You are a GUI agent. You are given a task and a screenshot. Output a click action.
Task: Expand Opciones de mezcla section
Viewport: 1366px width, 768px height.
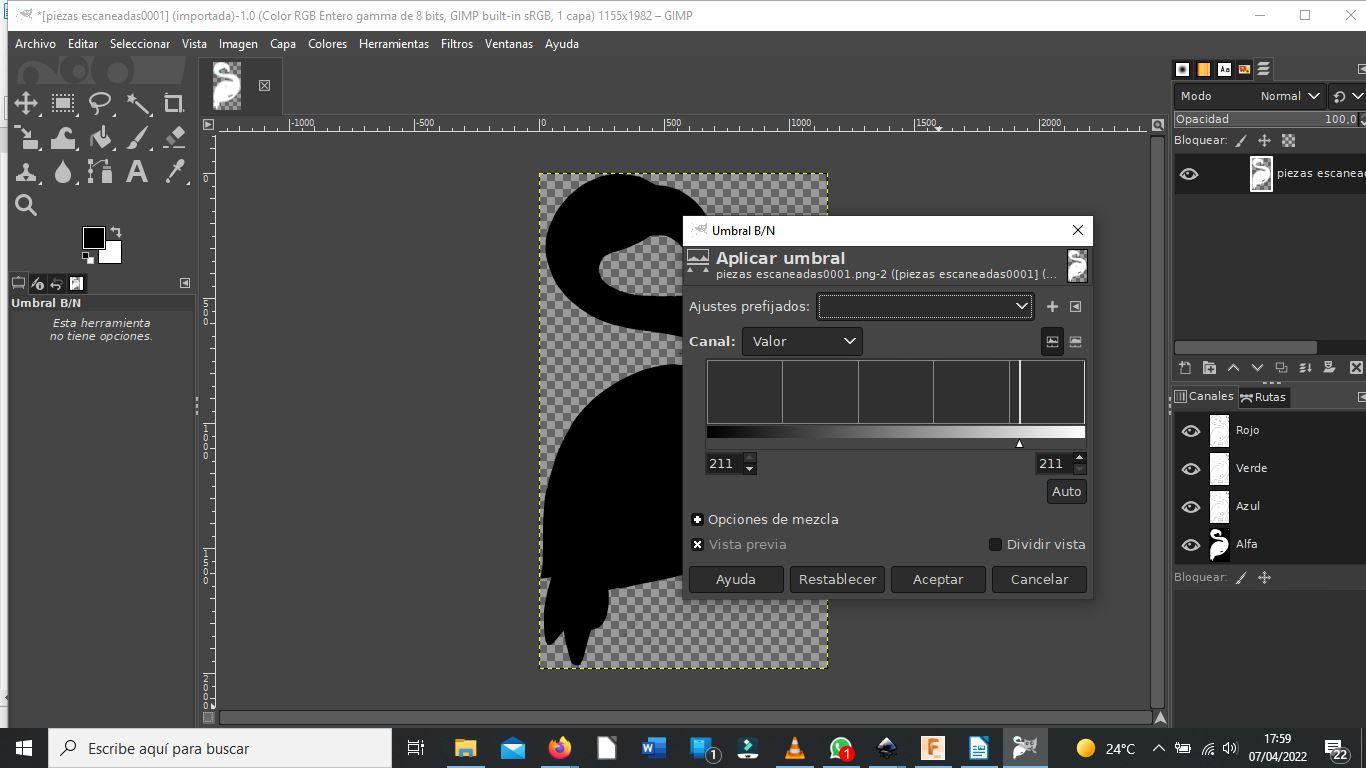tap(697, 520)
